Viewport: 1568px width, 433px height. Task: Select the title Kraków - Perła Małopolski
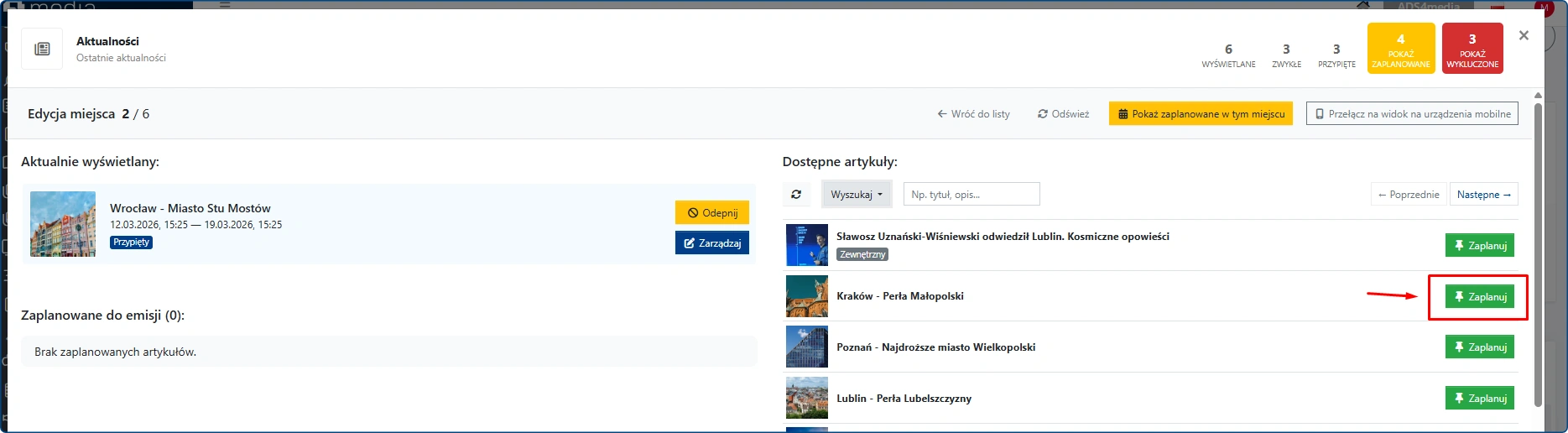[x=900, y=296]
